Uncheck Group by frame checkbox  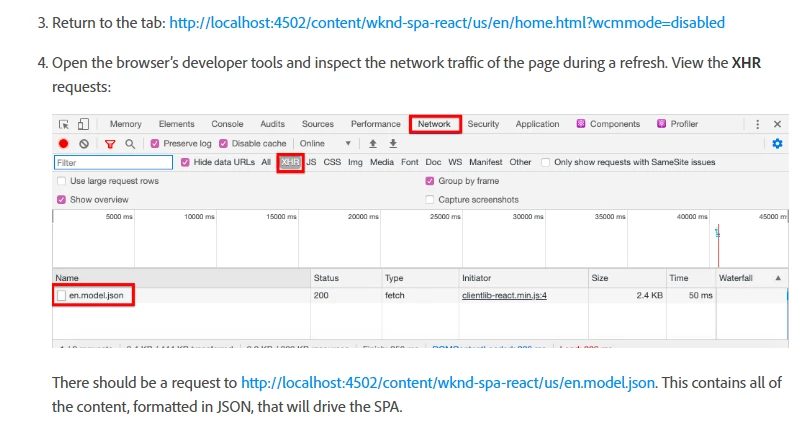pyautogui.click(x=430, y=181)
